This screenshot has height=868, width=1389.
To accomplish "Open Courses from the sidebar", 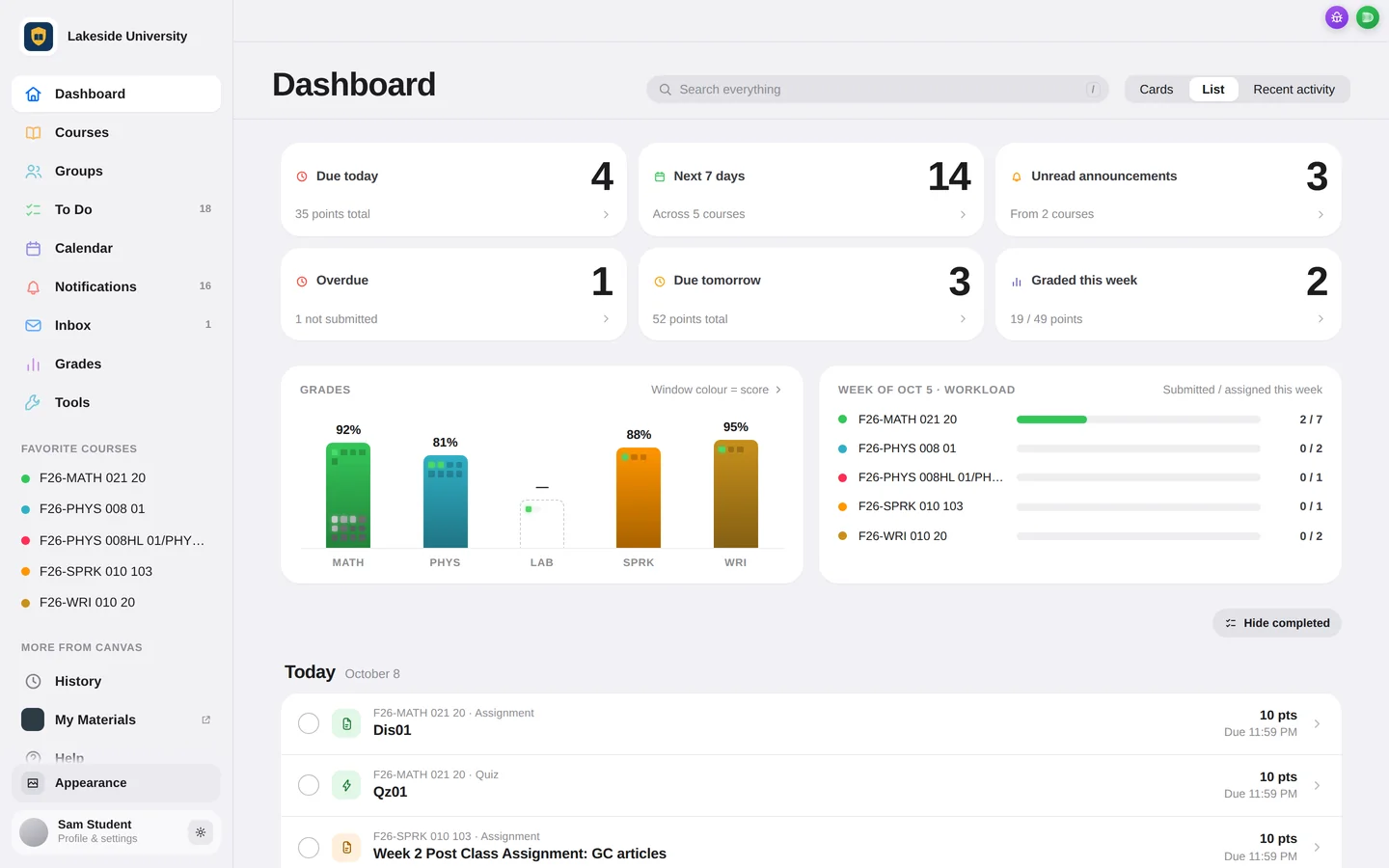I will pyautogui.click(x=116, y=132).
